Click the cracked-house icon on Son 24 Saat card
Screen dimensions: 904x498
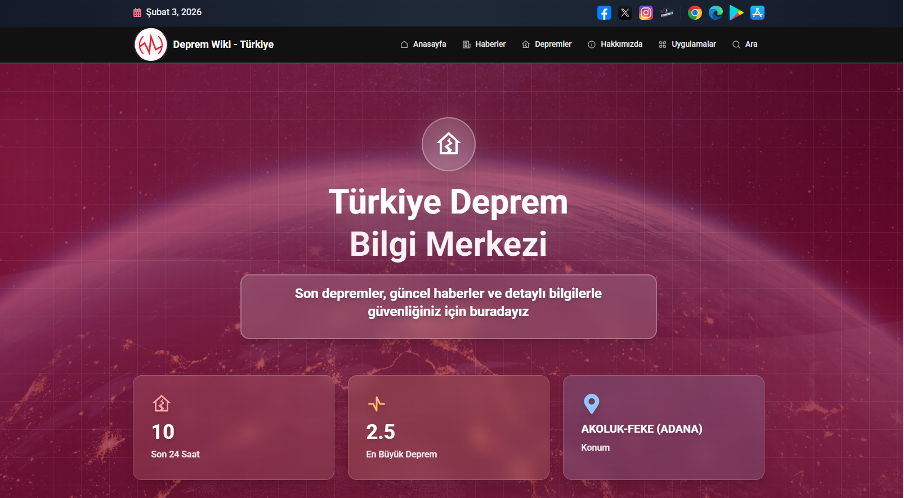(x=161, y=403)
